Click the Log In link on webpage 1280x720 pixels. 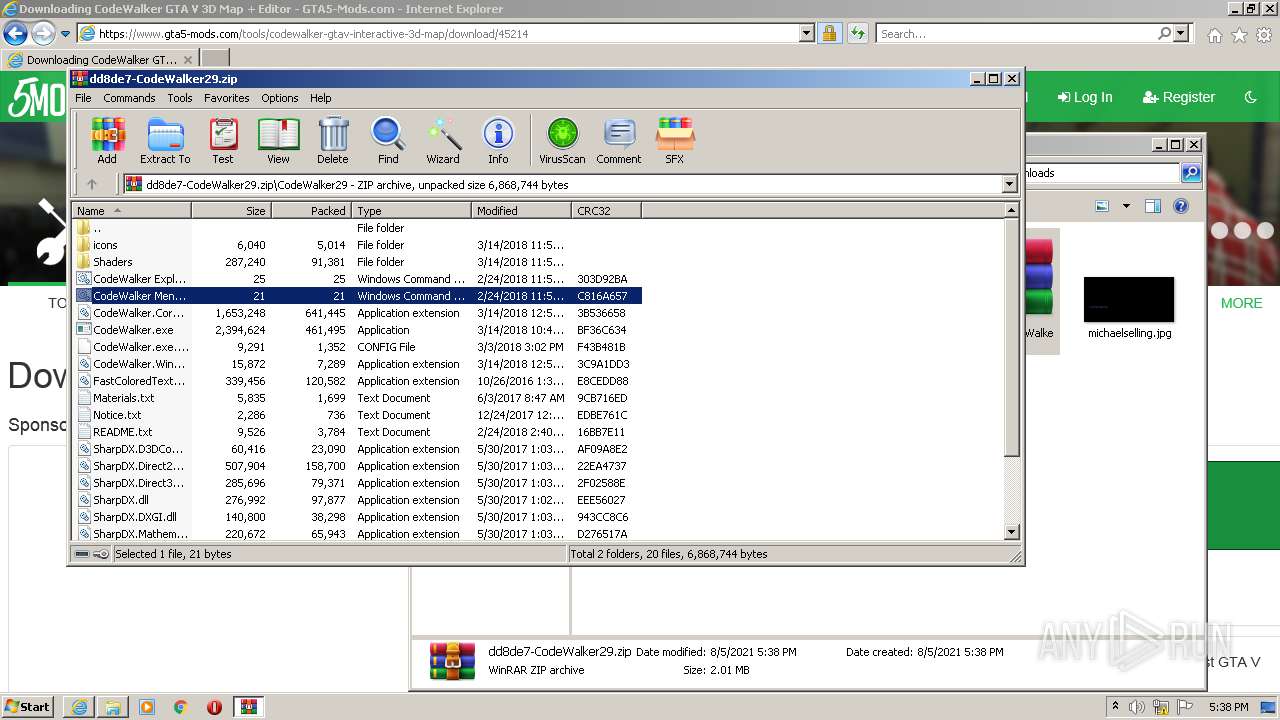[1084, 97]
